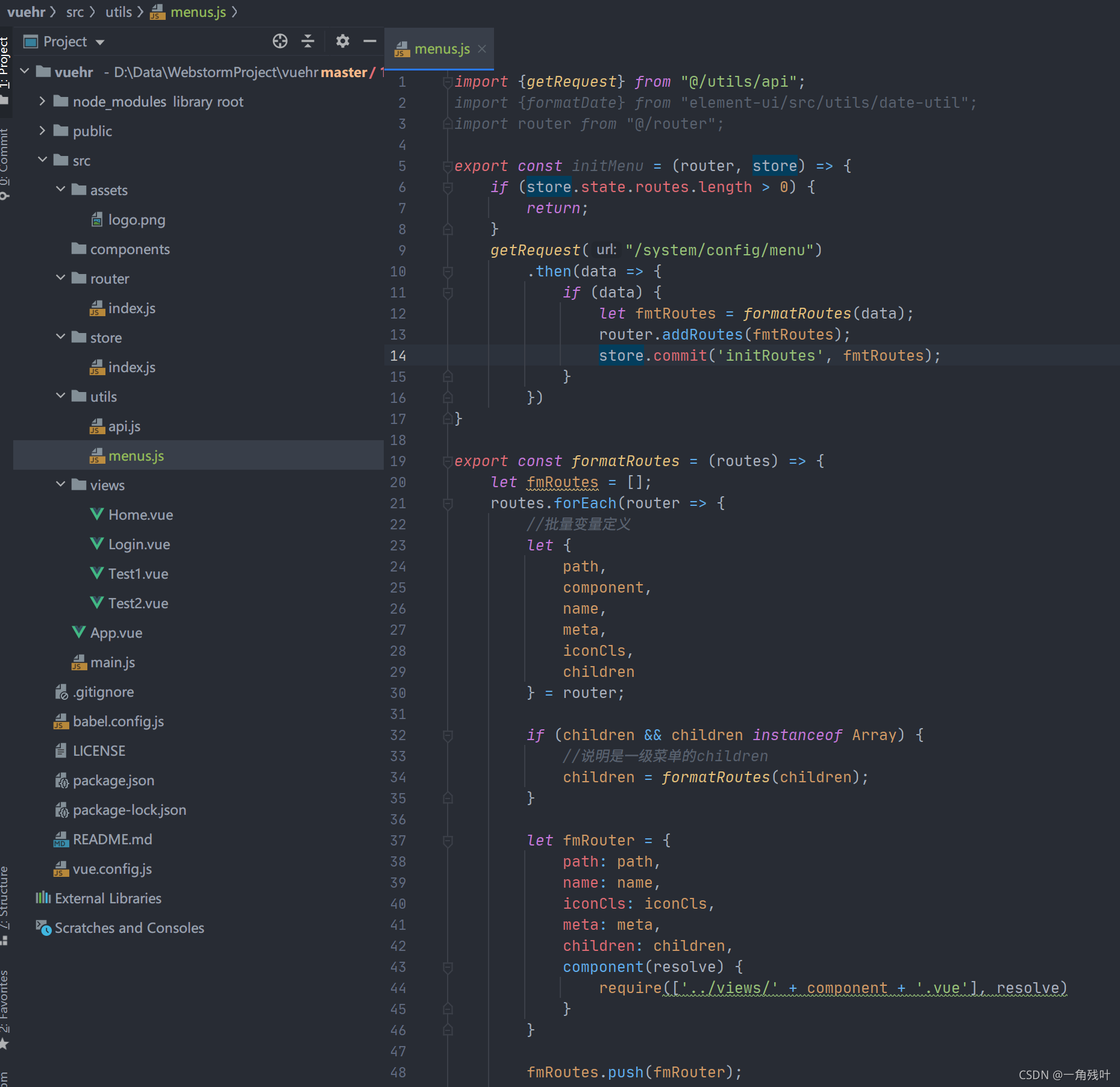Click line number 14 in gutter
The width and height of the screenshot is (1120, 1087).
tap(398, 356)
